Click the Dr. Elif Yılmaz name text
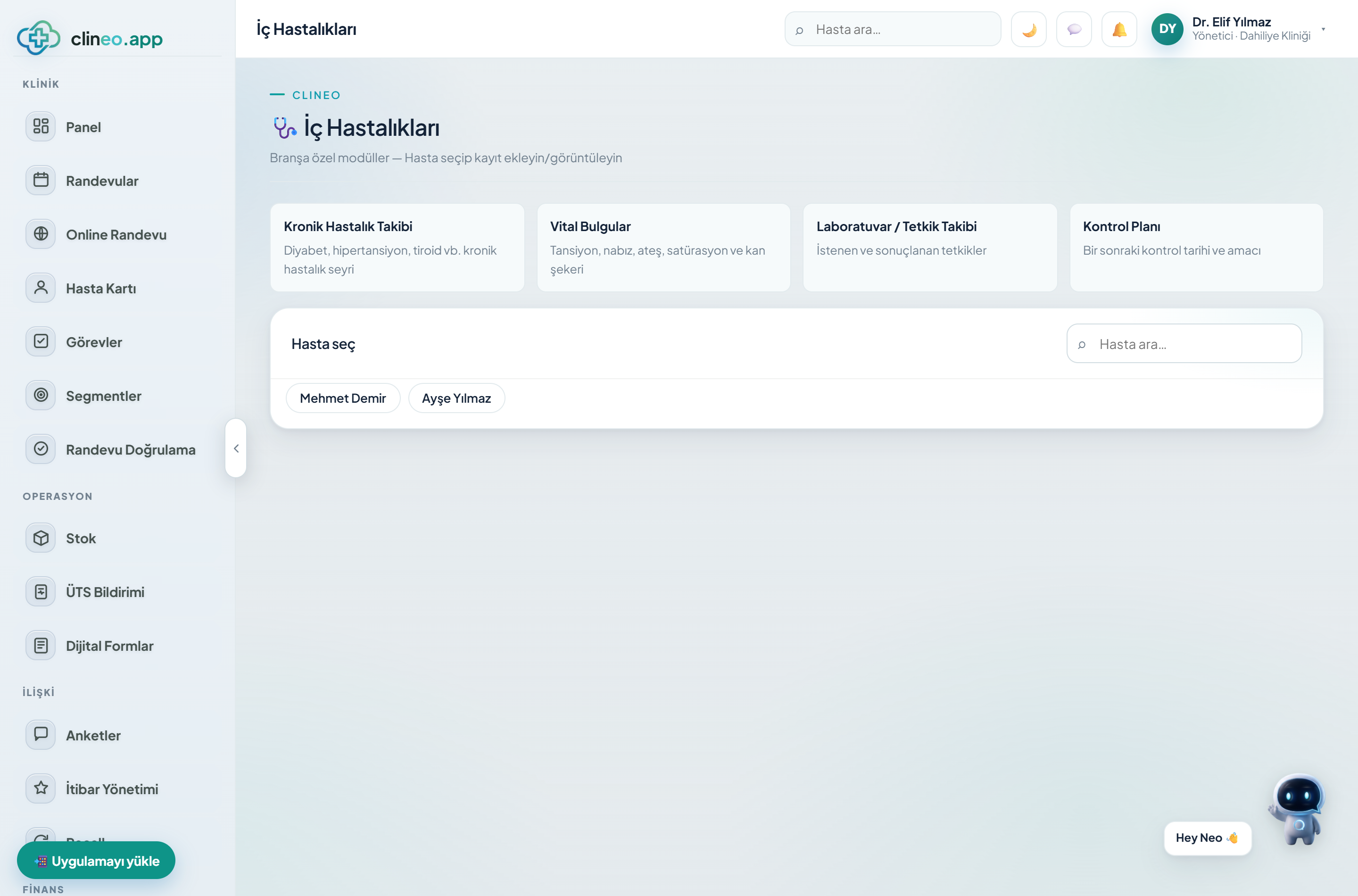The image size is (1358, 896). (x=1231, y=22)
